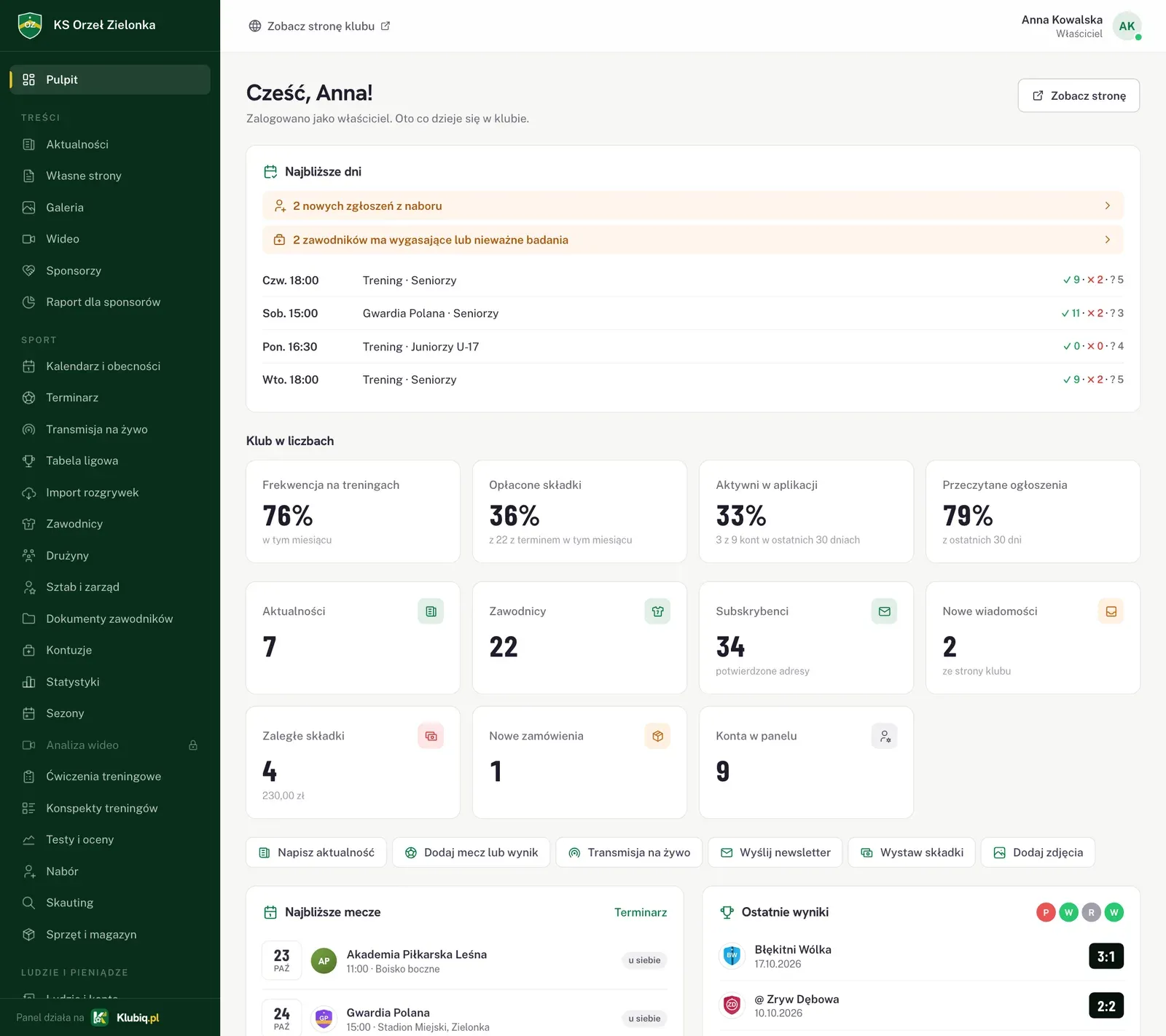This screenshot has height=1036, width=1166.
Task: Open the Akademia Piłkarska Leśna match
Action: 465,960
